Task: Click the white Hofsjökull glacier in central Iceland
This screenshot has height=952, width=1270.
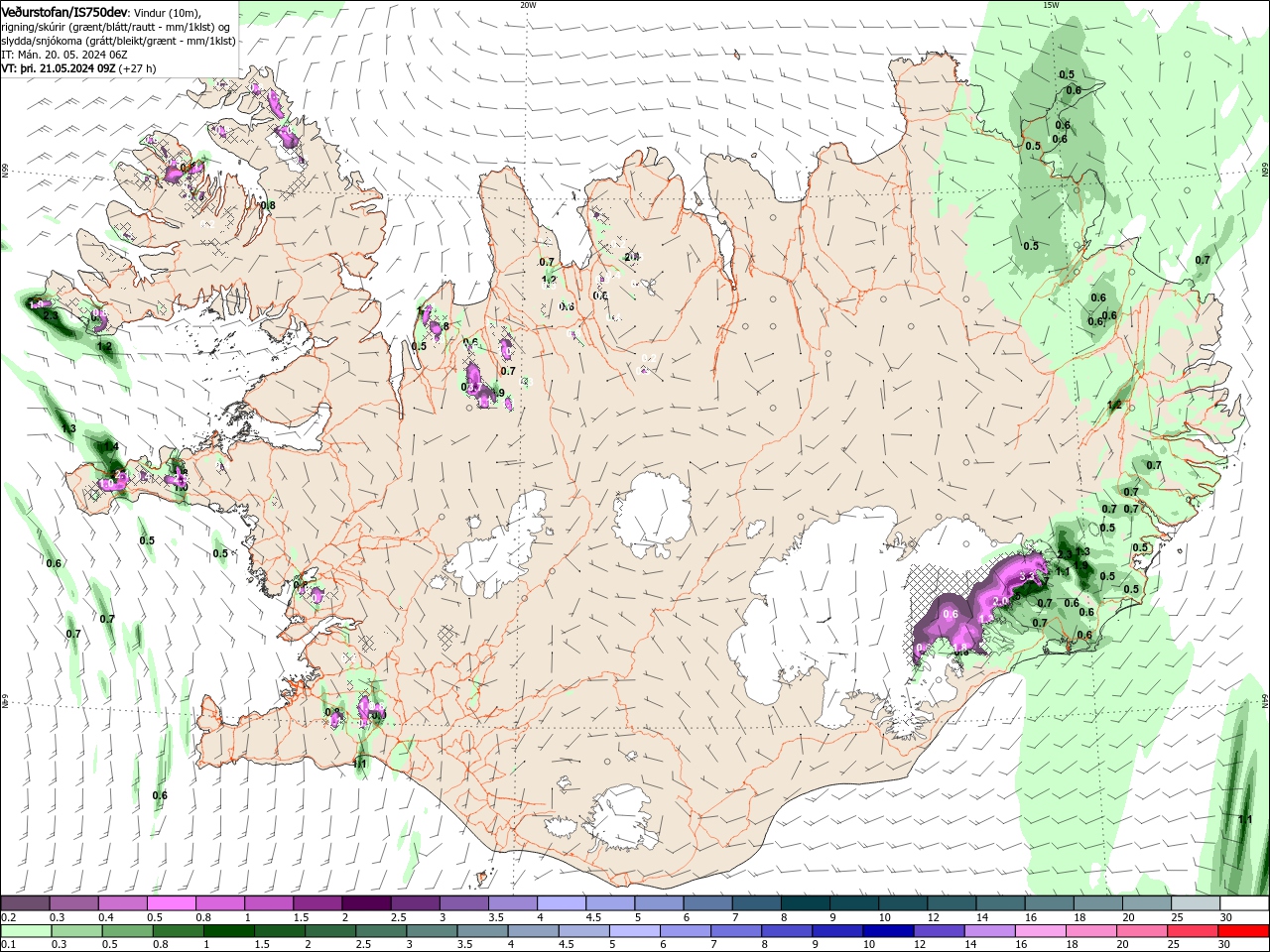Action: tap(654, 513)
